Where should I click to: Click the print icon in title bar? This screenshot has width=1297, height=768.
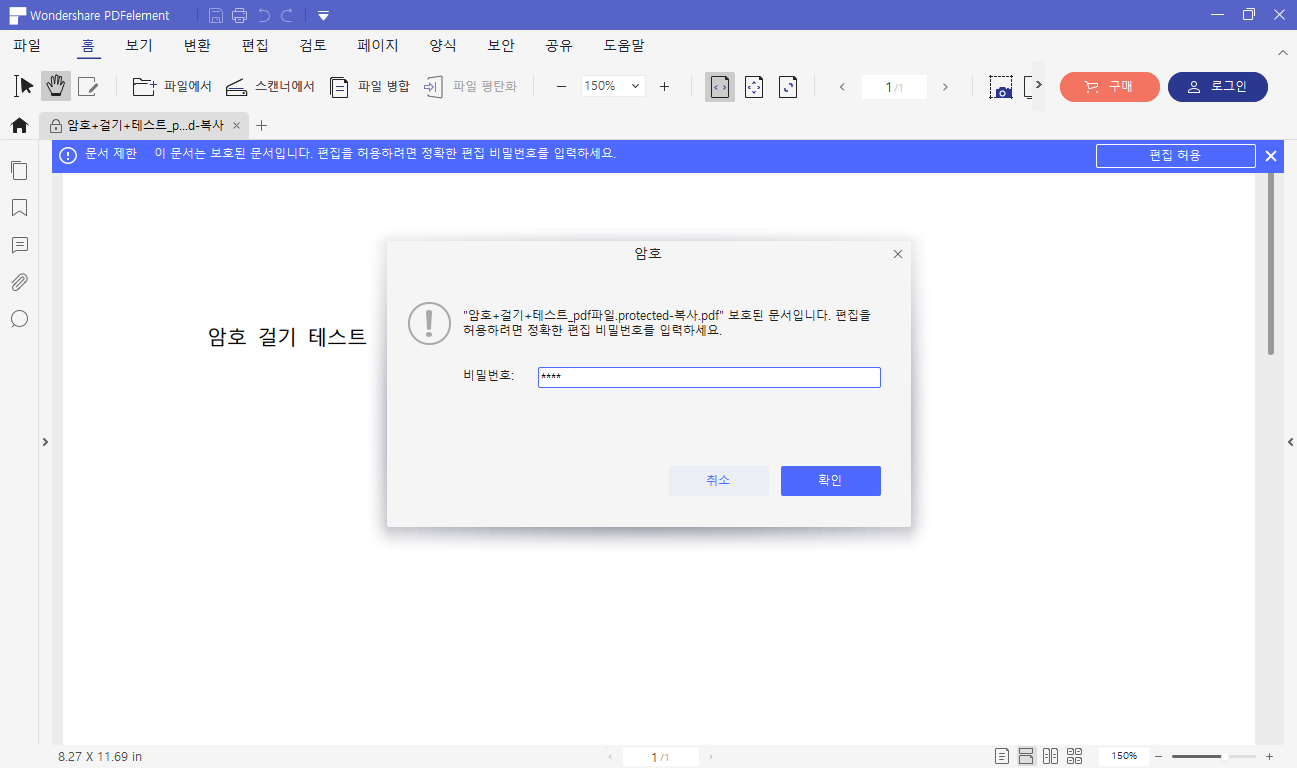pos(239,15)
